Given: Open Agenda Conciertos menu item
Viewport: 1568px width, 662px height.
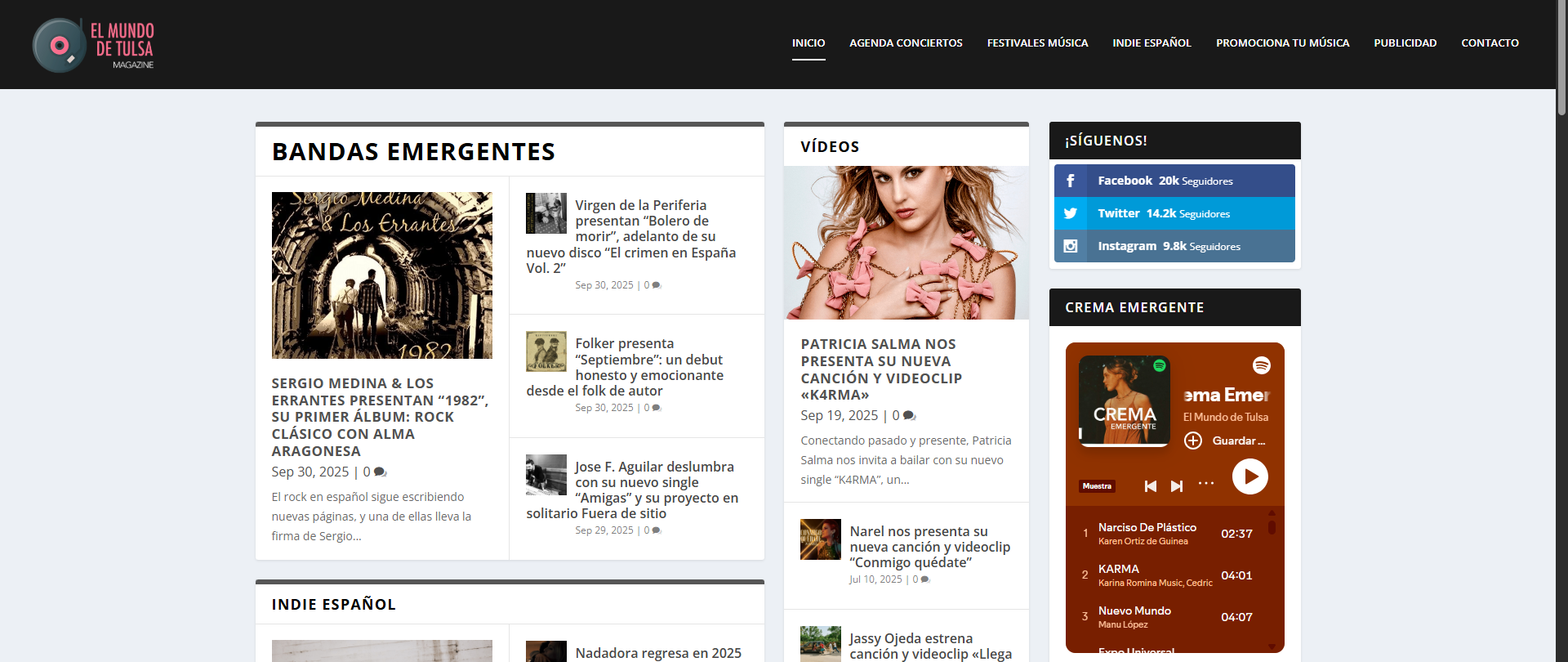Looking at the screenshot, I should 906,43.
